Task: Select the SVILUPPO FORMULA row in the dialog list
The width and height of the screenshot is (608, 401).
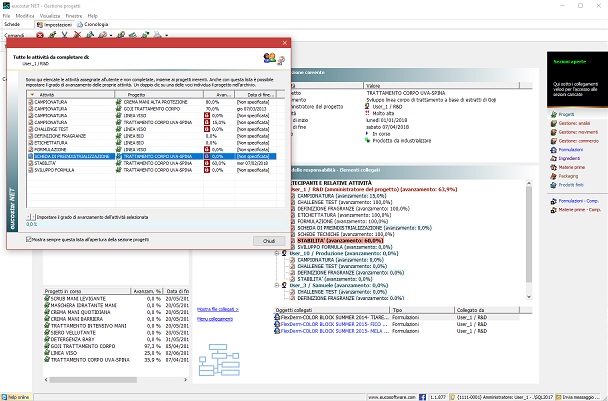Action: [152, 170]
